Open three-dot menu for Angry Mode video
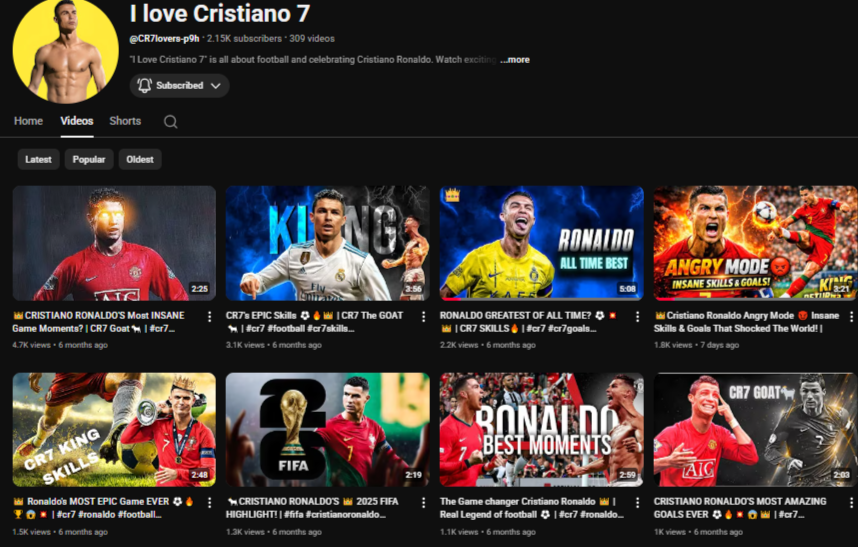 (850, 317)
